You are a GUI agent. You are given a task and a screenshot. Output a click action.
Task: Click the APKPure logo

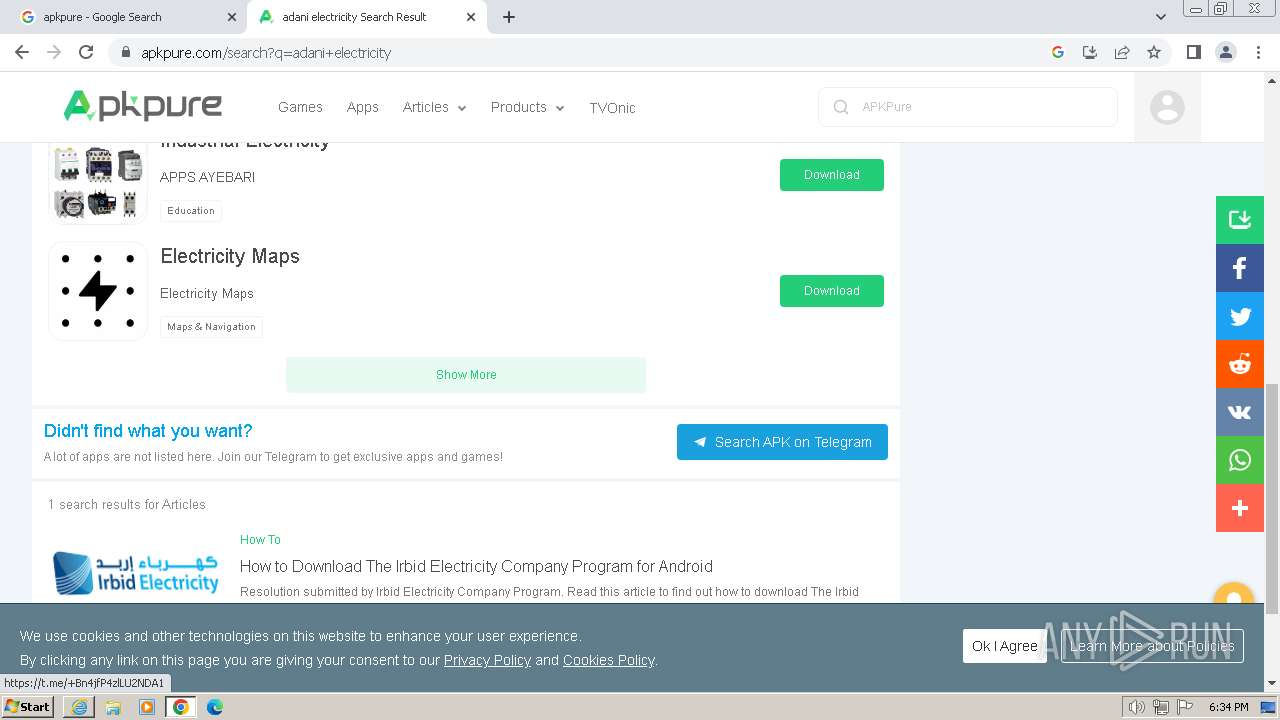143,105
